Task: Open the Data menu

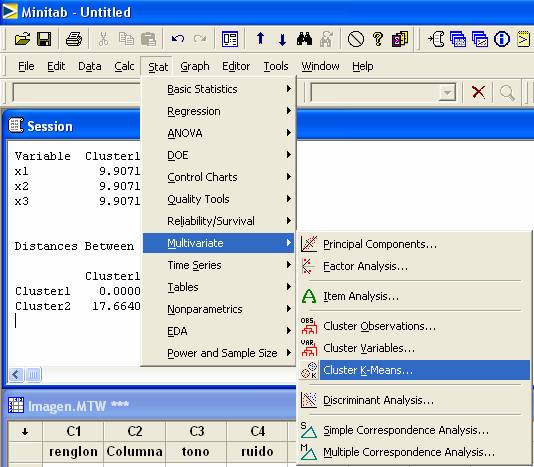Action: pyautogui.click(x=90, y=66)
